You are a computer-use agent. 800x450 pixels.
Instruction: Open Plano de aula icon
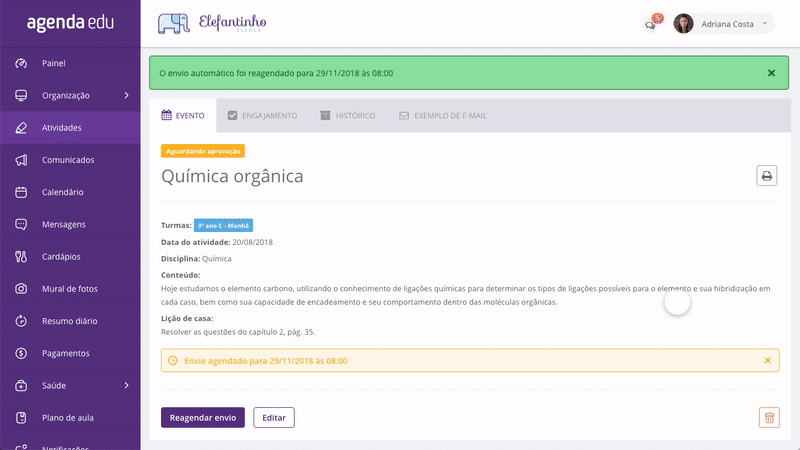click(21, 417)
